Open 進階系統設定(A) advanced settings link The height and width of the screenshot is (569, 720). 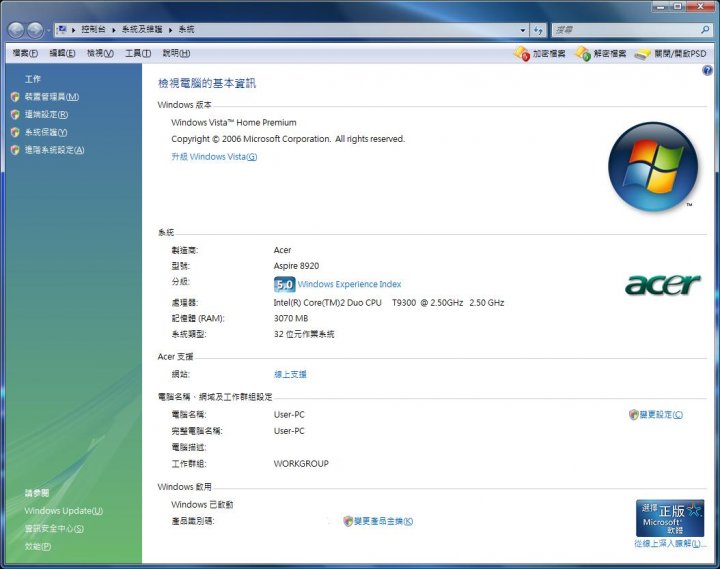54,150
